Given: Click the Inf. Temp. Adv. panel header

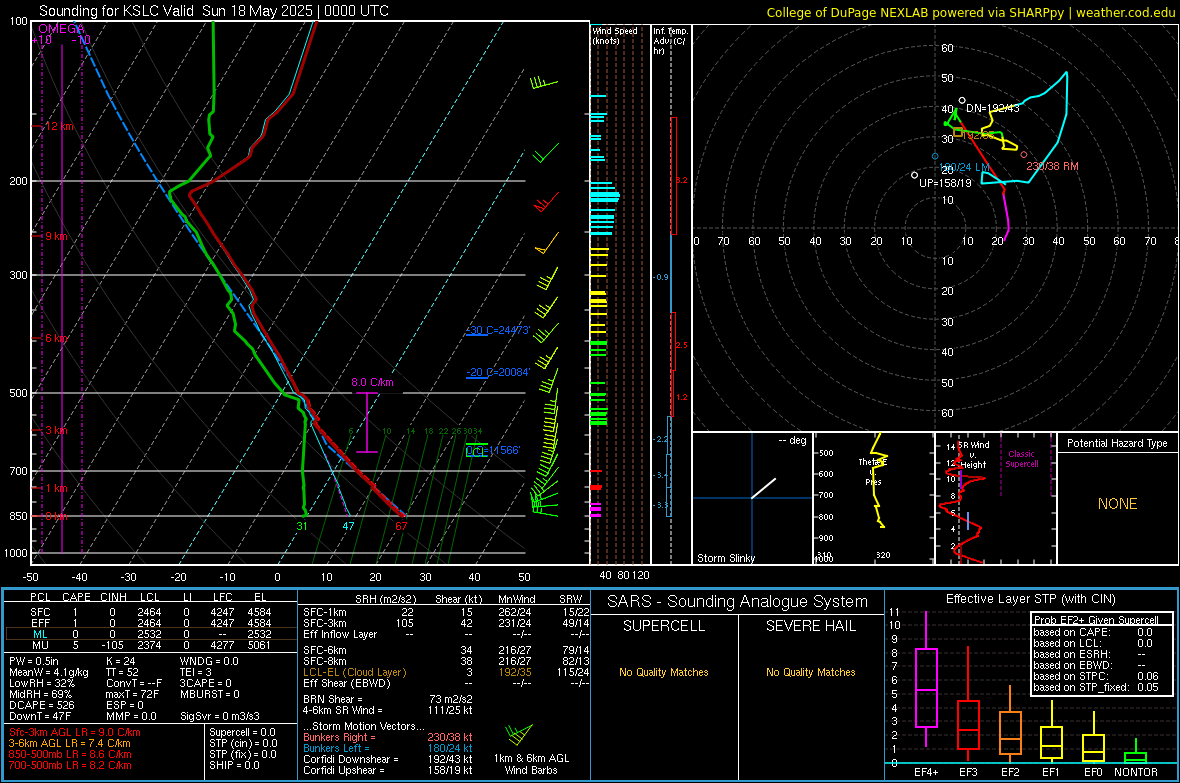Looking at the screenshot, I should (670, 41).
